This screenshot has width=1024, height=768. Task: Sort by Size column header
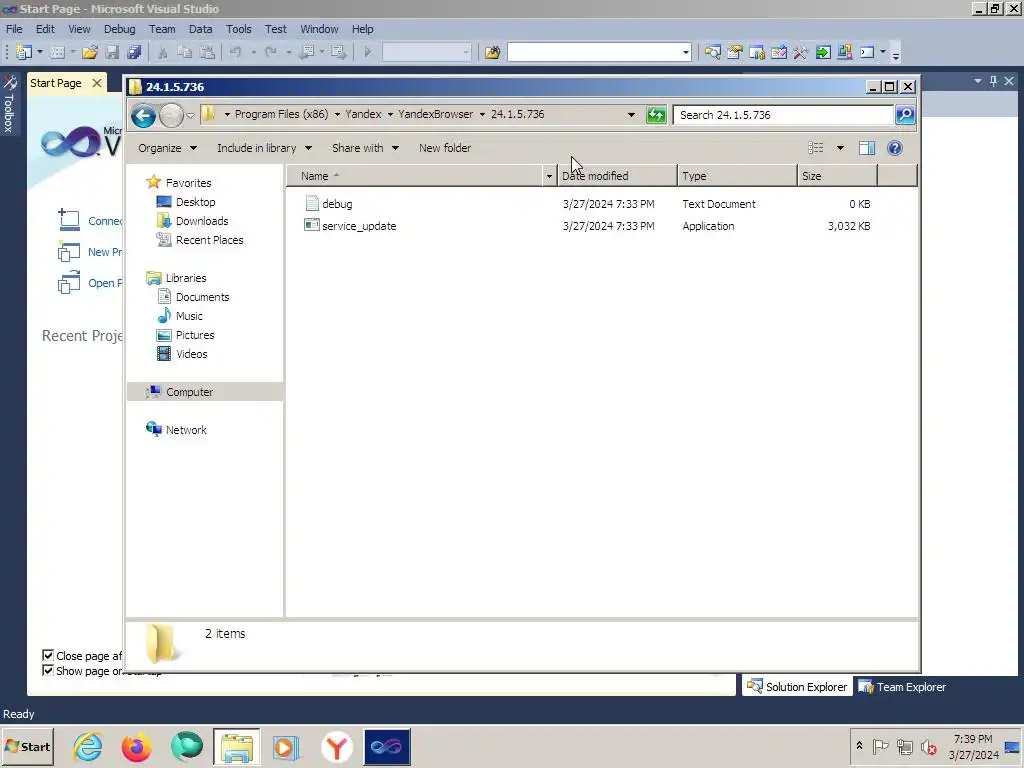tap(837, 176)
